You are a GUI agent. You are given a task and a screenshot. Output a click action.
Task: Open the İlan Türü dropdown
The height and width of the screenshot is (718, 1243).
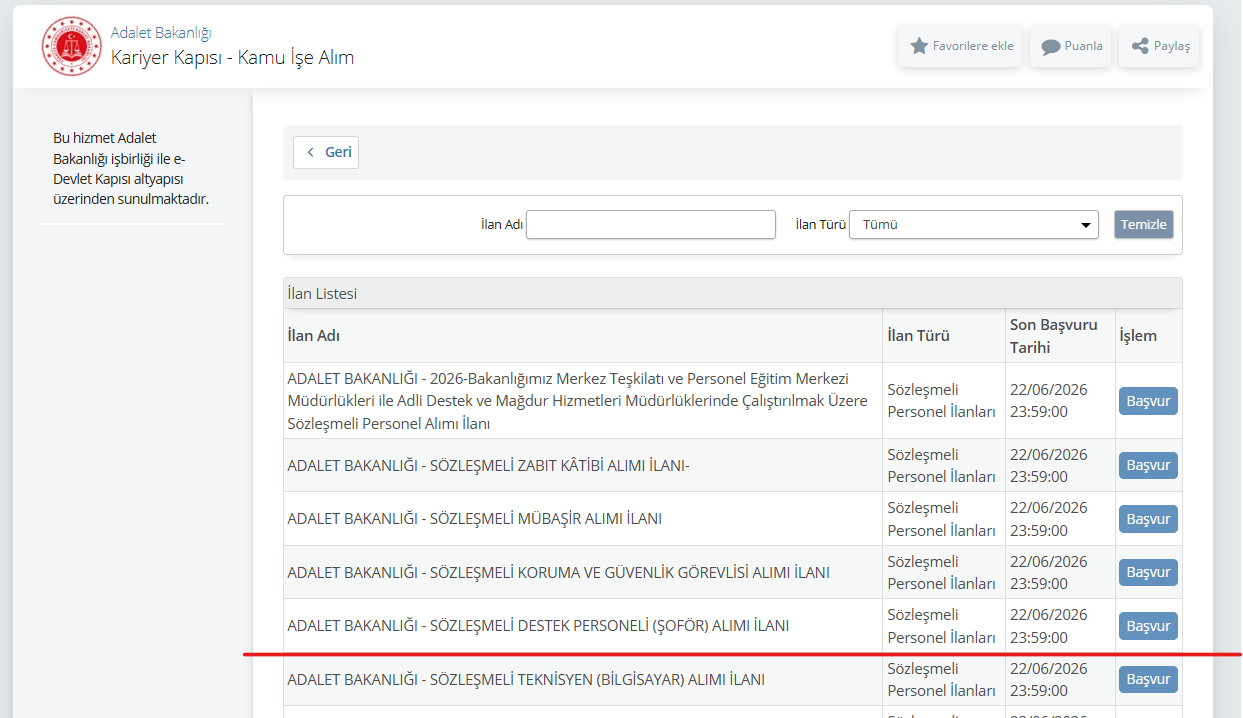(x=974, y=224)
